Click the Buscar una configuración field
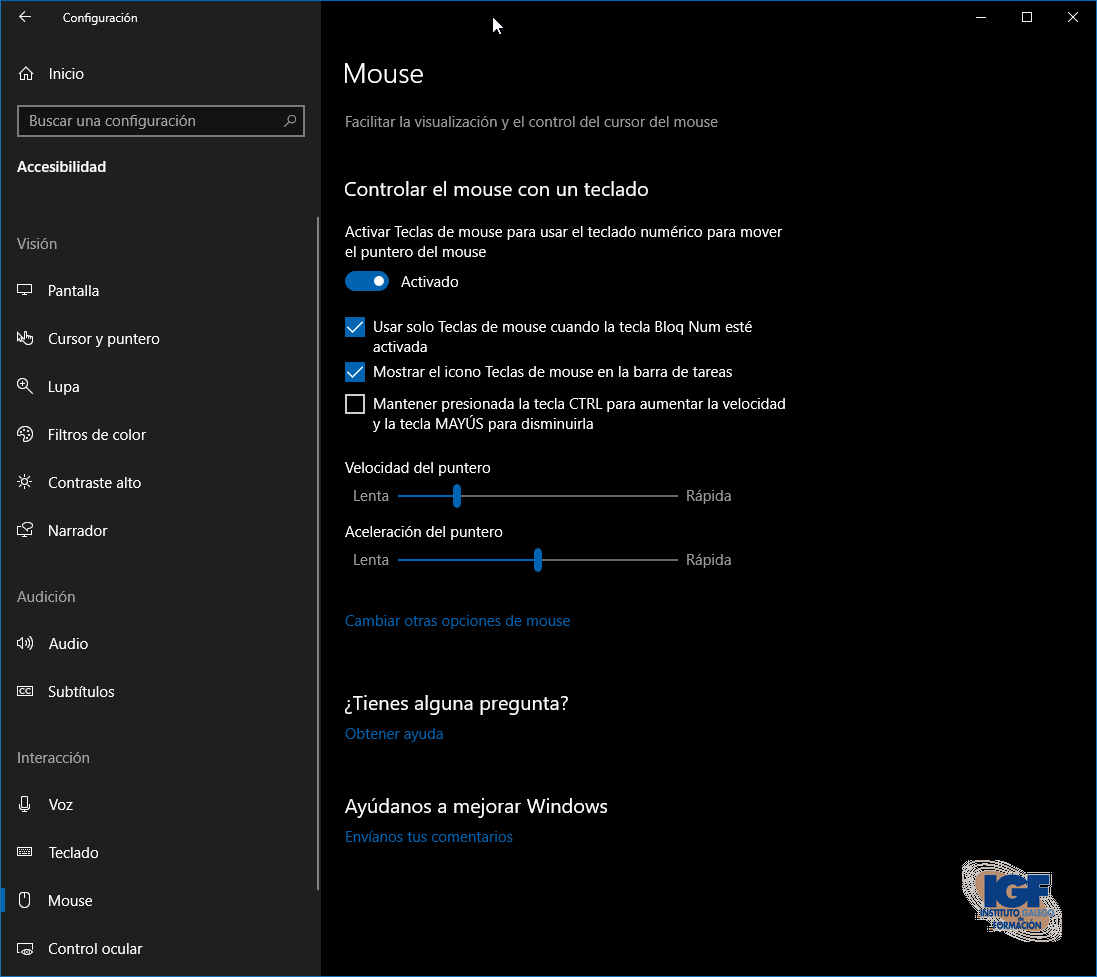Screen dimensions: 1097x977 coord(150,121)
